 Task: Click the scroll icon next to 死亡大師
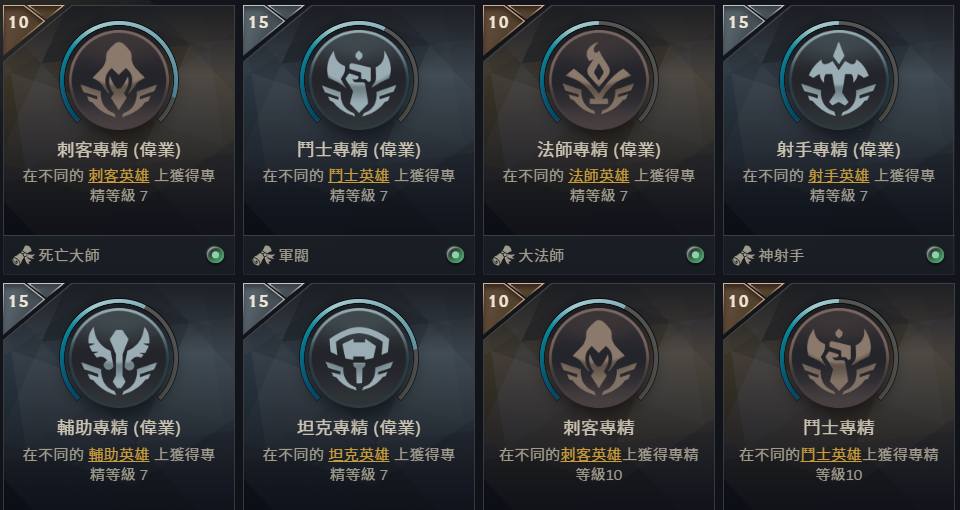pyautogui.click(x=23, y=255)
